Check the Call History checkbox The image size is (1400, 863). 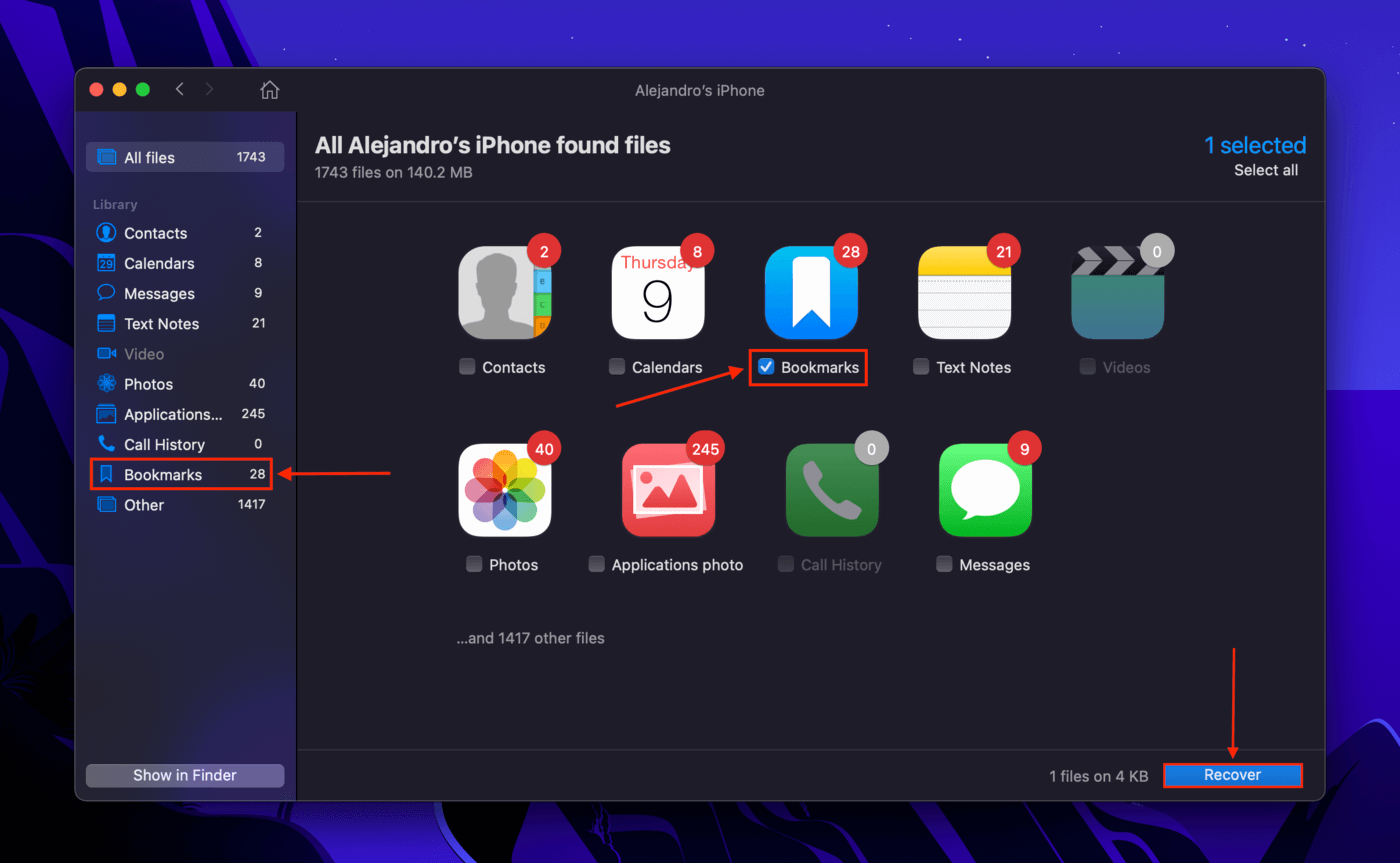pyautogui.click(x=786, y=564)
